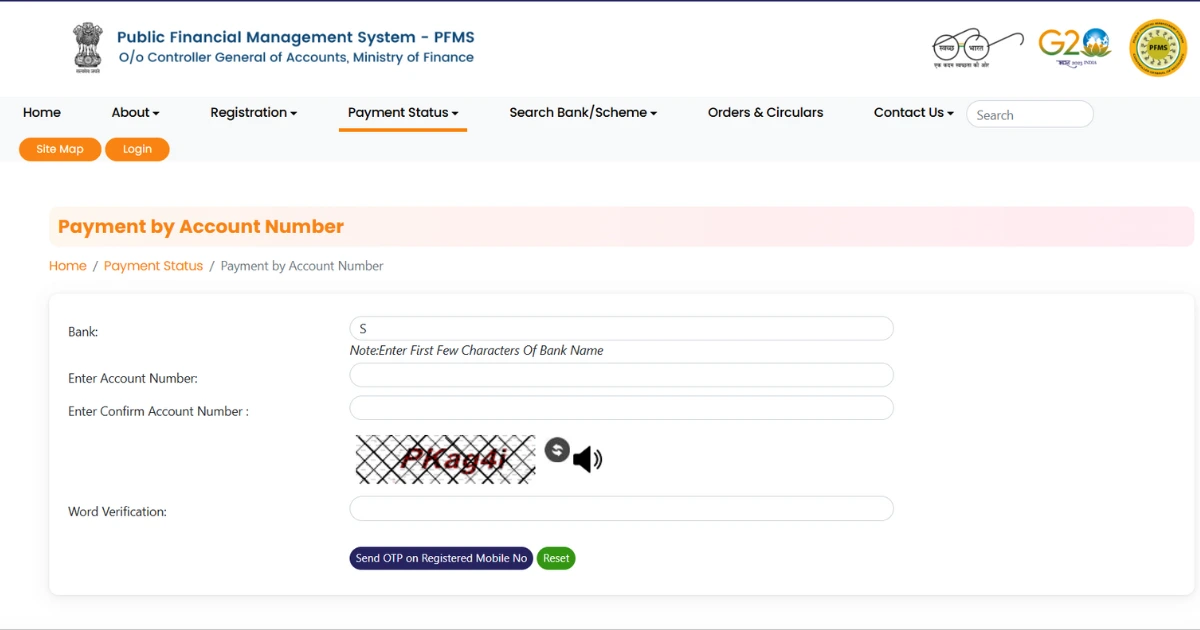Go to Home breadcrumb link
1200x630 pixels.
[68, 266]
